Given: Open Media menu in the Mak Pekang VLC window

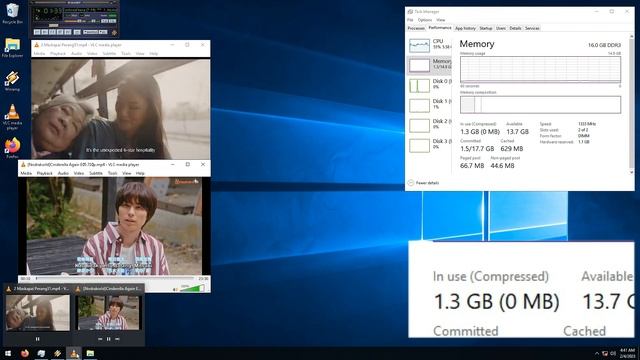Looking at the screenshot, I should pos(39,53).
